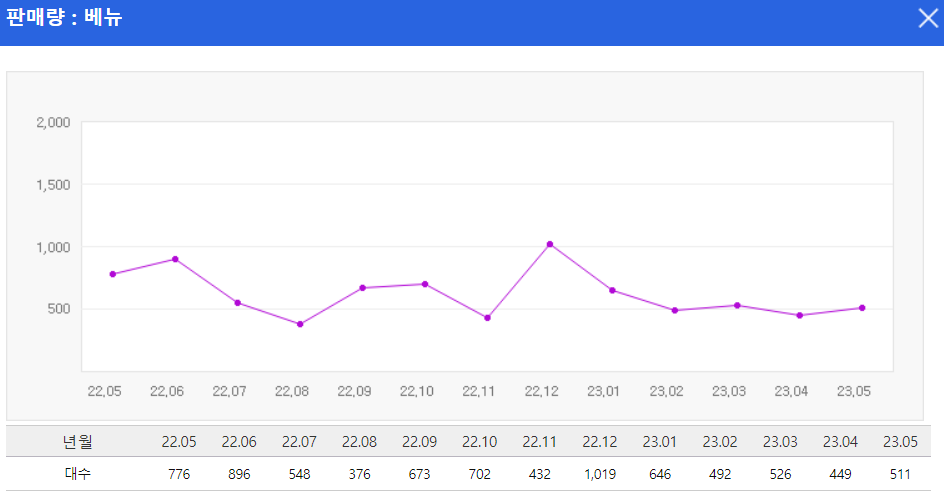The width and height of the screenshot is (944, 493).
Task: Click the 23,05 x-axis label
Action: (854, 391)
